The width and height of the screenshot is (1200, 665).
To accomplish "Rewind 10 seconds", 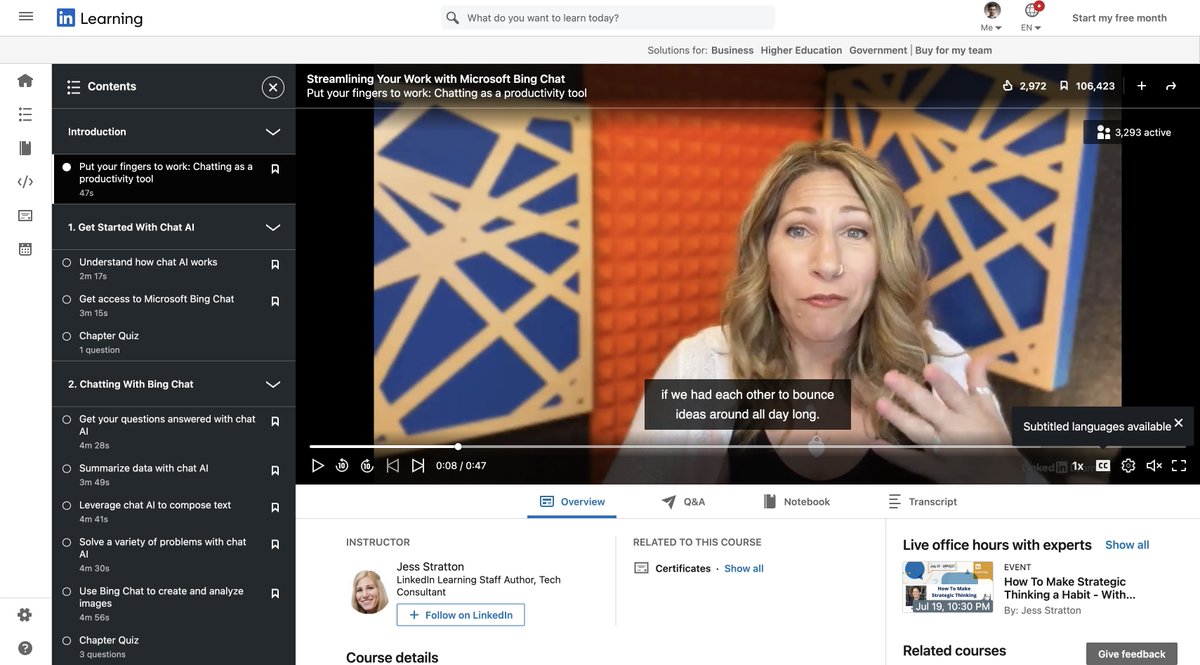I will click(342, 465).
